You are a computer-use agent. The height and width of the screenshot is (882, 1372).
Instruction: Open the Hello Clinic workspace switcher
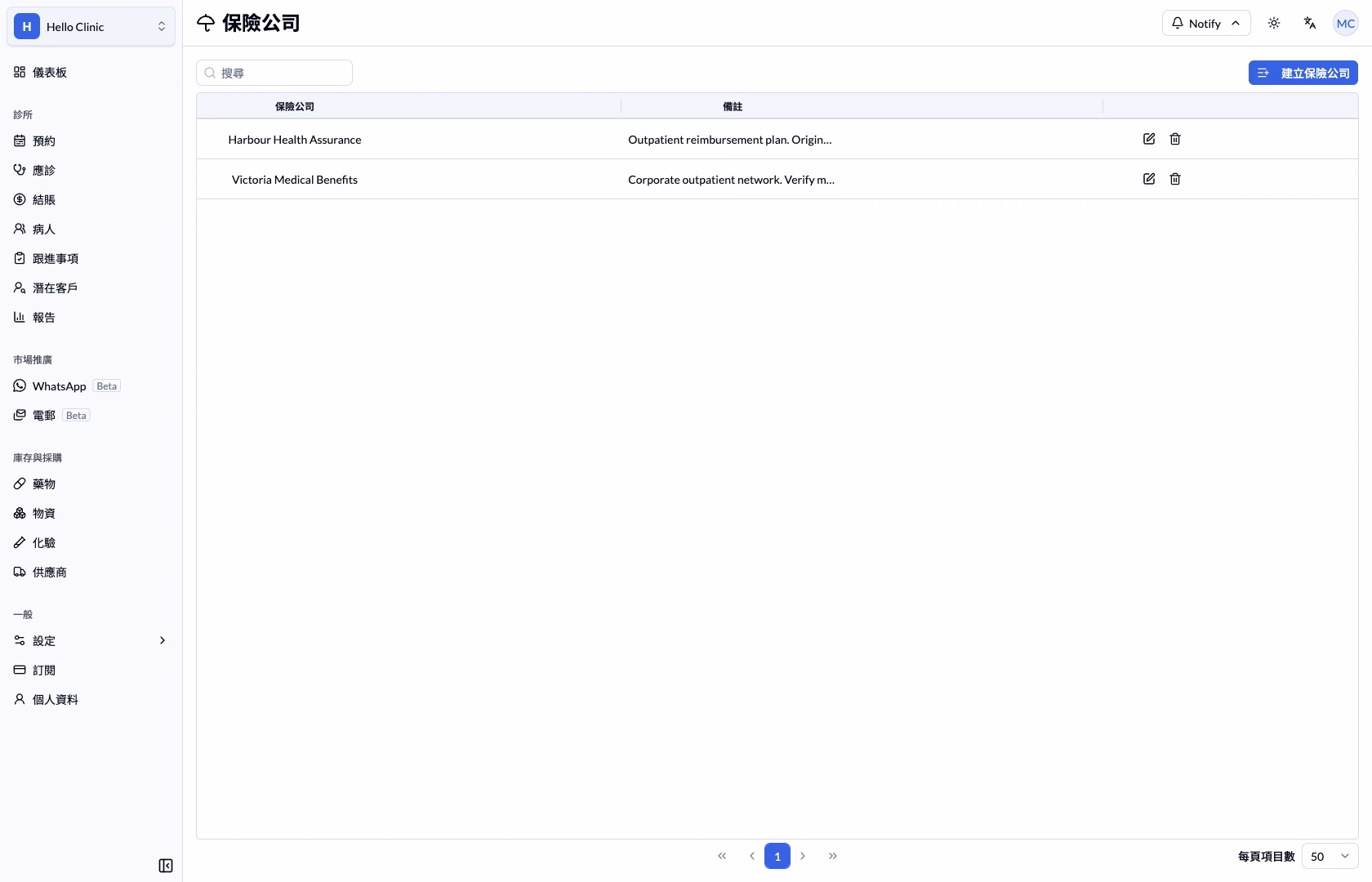click(x=91, y=26)
